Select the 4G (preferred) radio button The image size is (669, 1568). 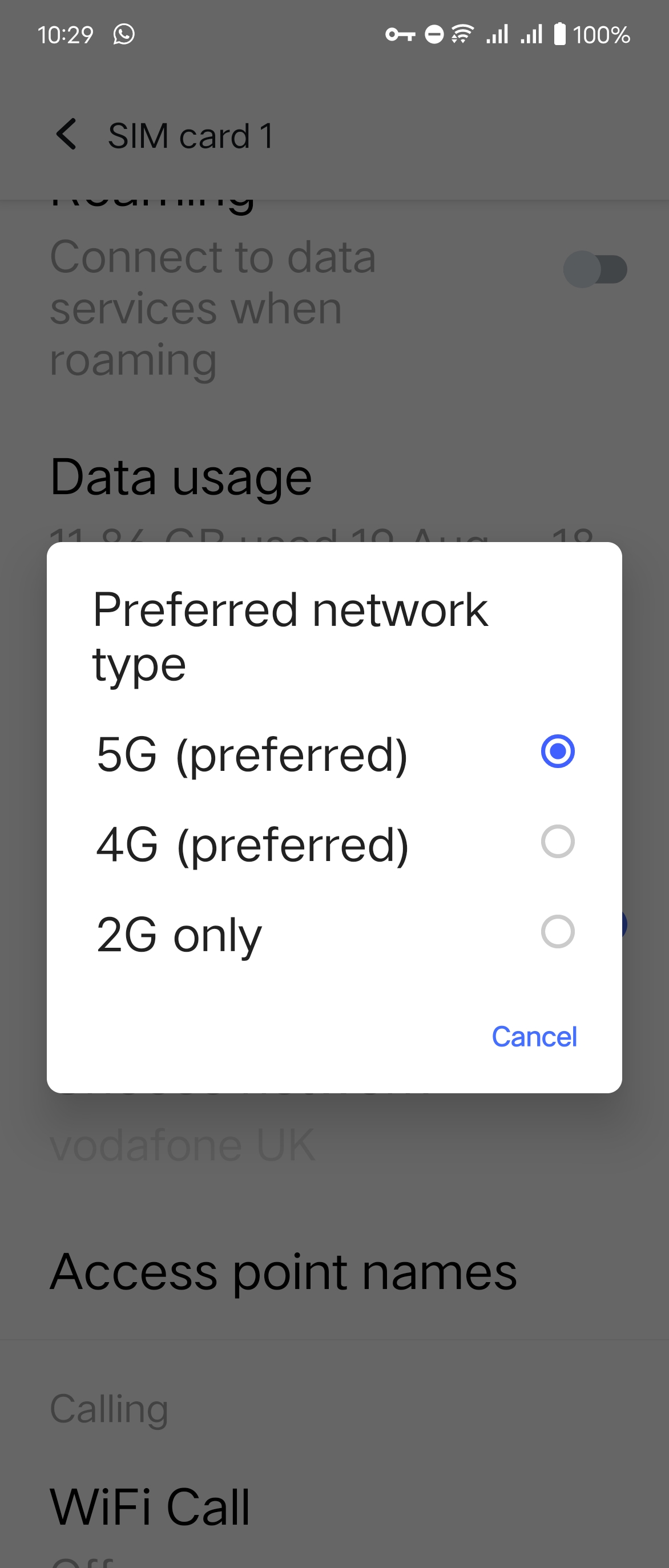click(x=558, y=841)
